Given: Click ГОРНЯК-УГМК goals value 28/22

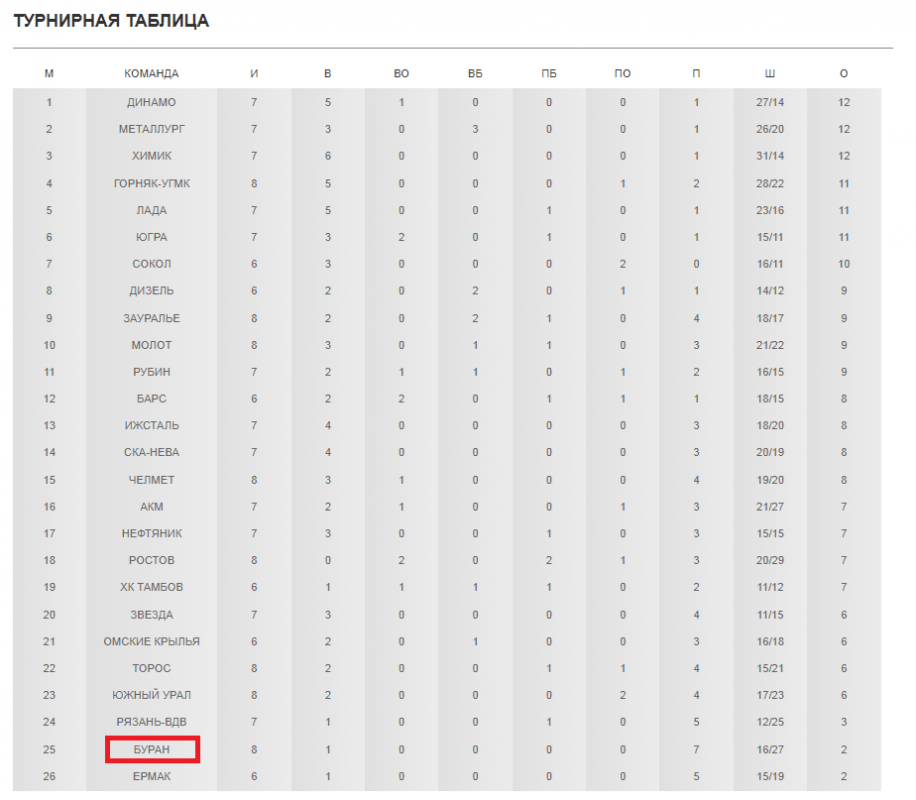Looking at the screenshot, I should point(770,183).
